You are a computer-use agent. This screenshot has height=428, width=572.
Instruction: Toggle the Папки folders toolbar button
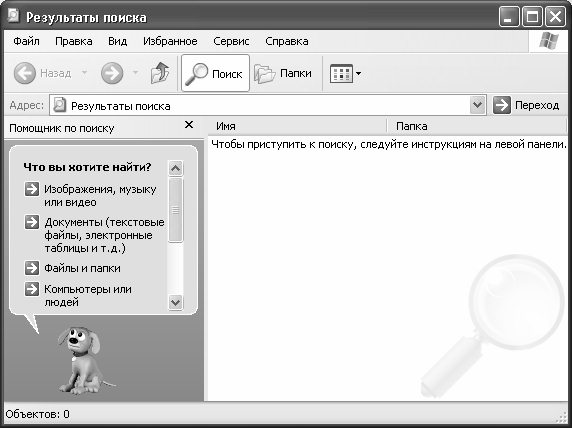[x=283, y=73]
